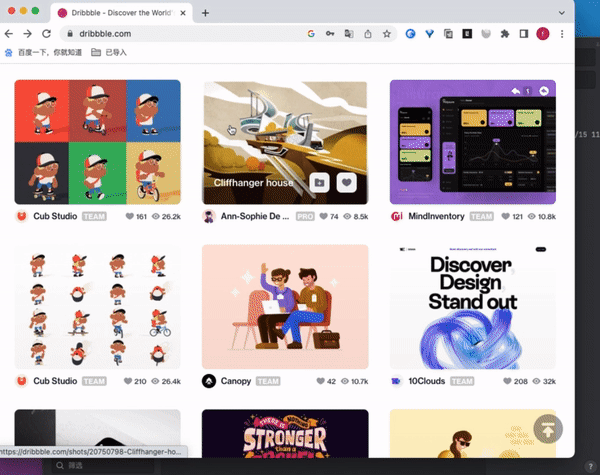Viewport: 600px width, 475px height.
Task: Open MindInventory profile link
Action: (x=437, y=217)
